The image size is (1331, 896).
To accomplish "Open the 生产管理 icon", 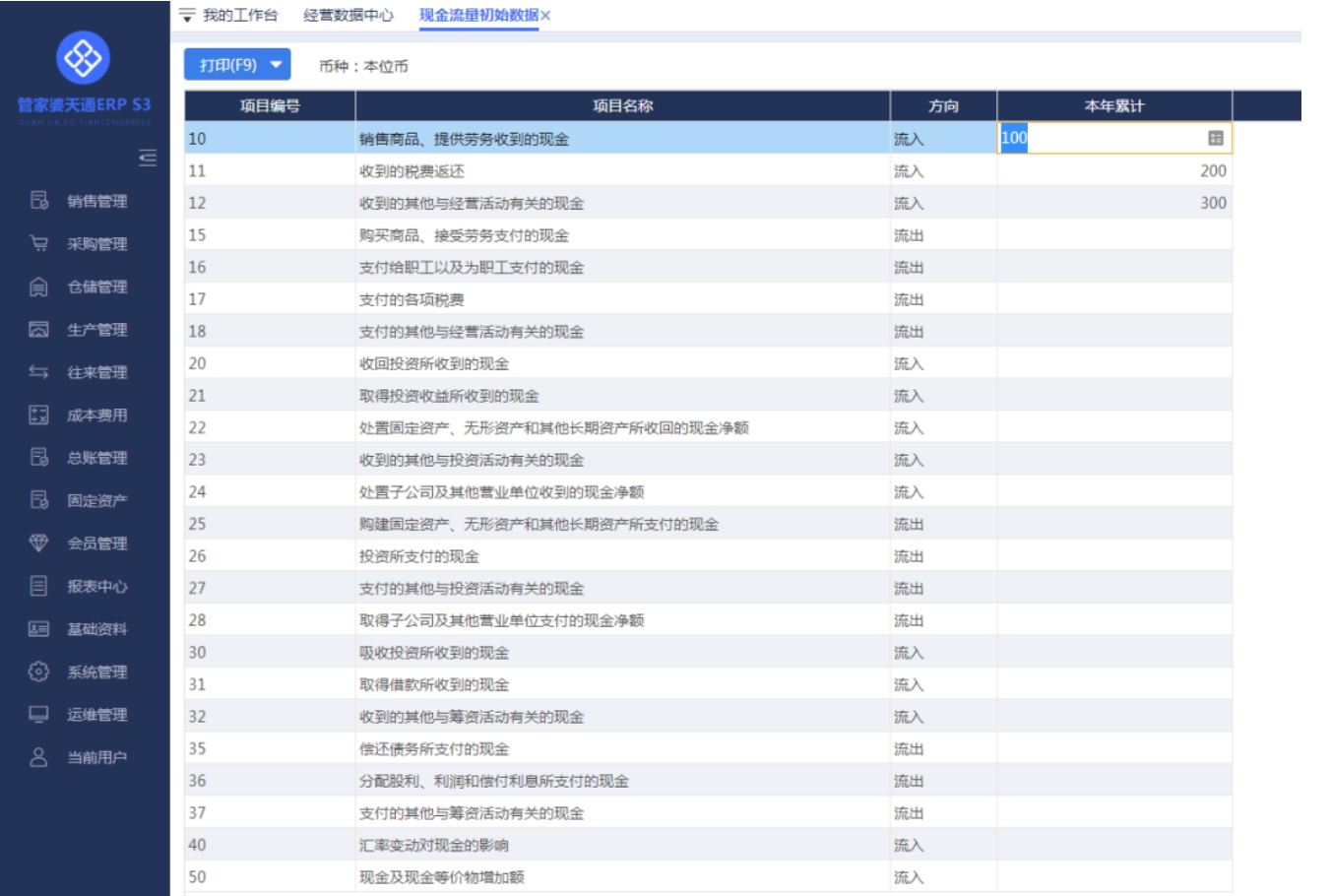I will point(38,329).
